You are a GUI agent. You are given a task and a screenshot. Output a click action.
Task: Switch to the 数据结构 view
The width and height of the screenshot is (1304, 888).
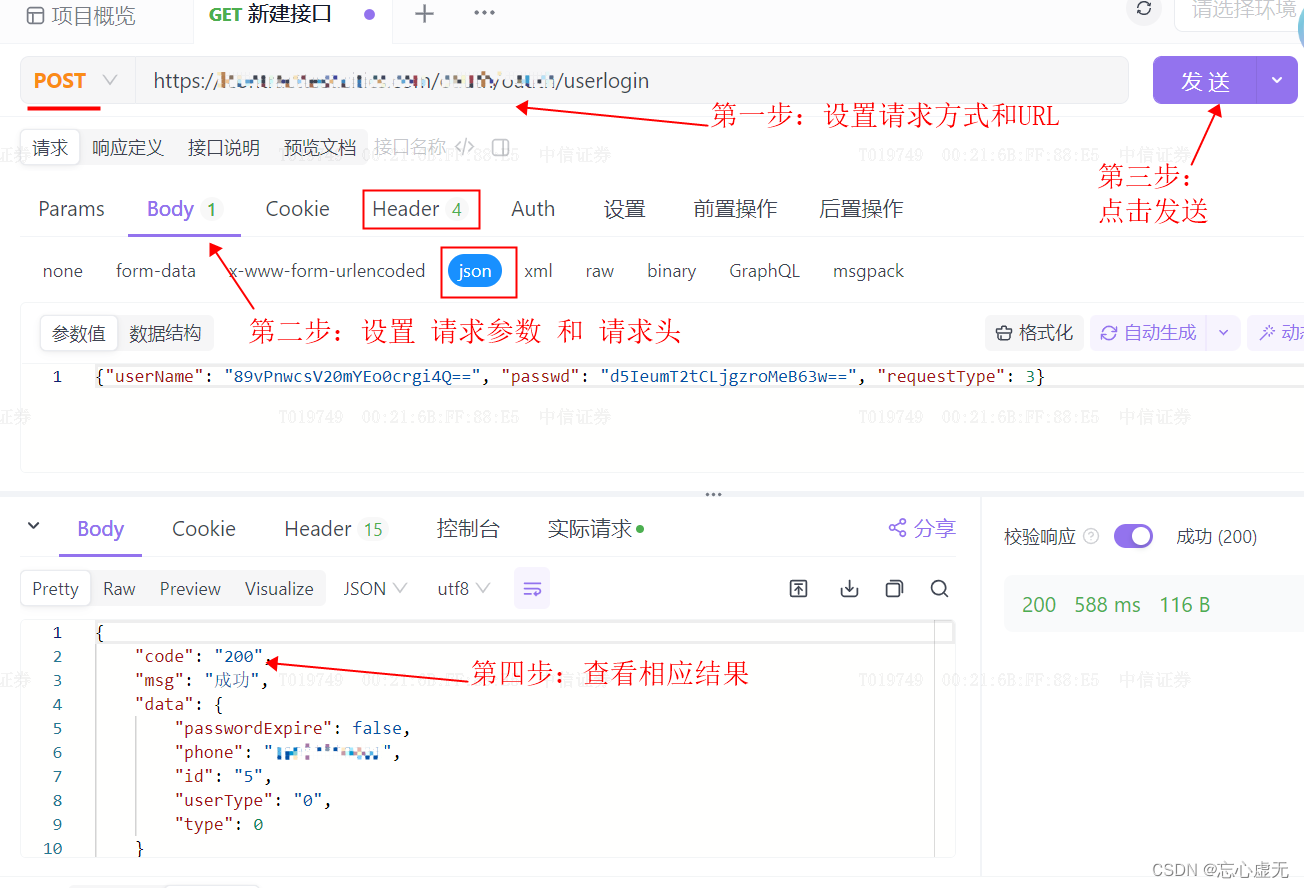pos(165,334)
